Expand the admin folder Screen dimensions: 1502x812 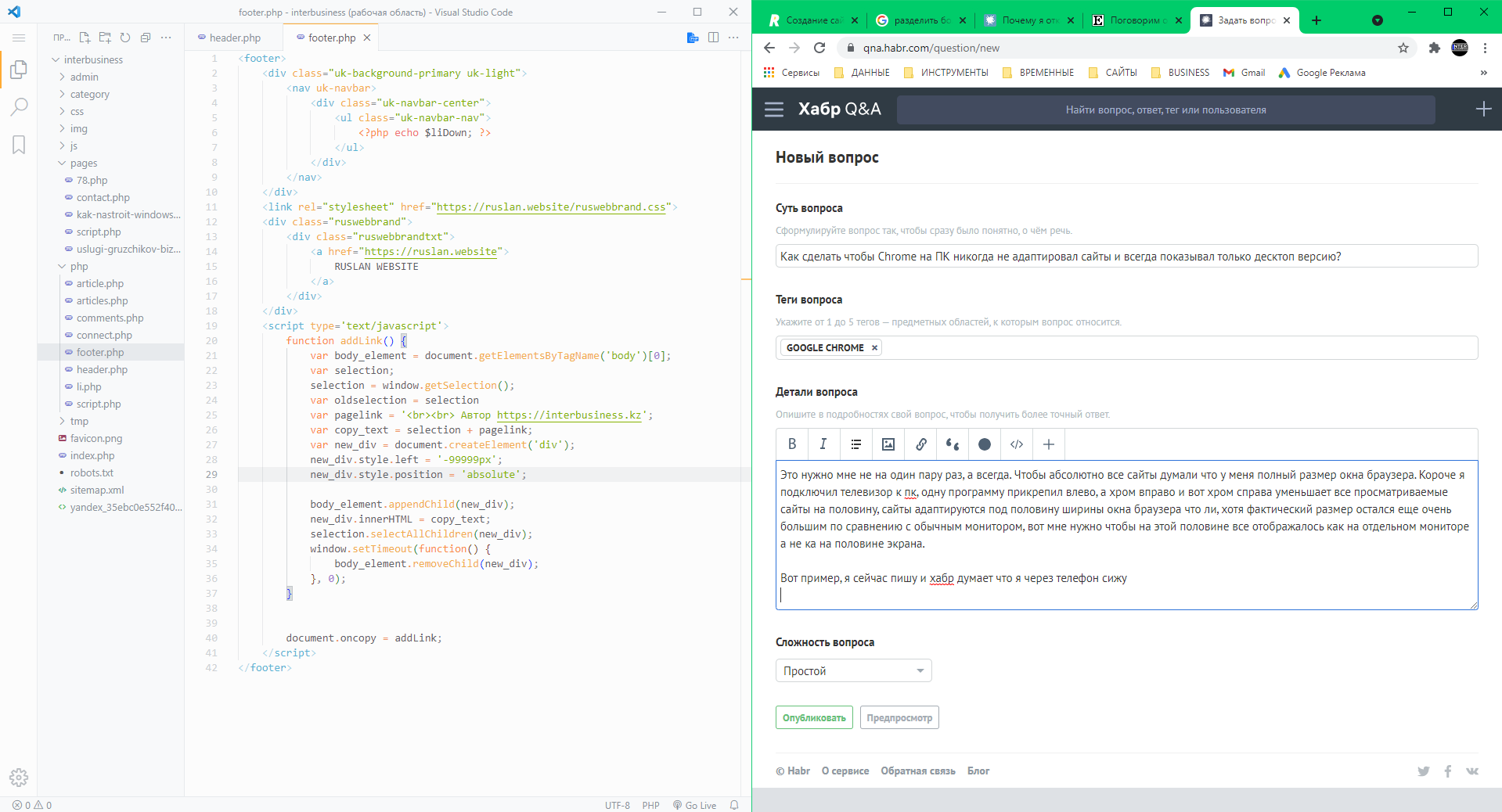(x=84, y=77)
